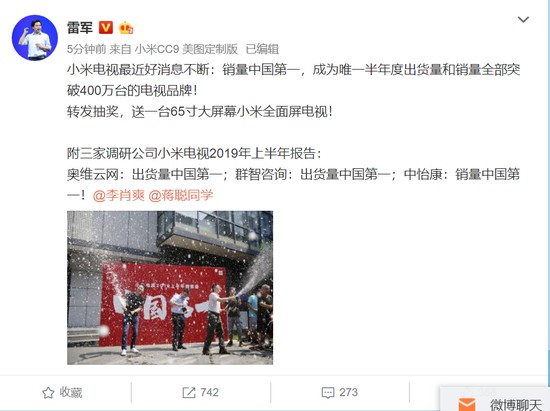550x411 pixels.
Task: Open the @李肖爽 mention
Action: [119, 195]
